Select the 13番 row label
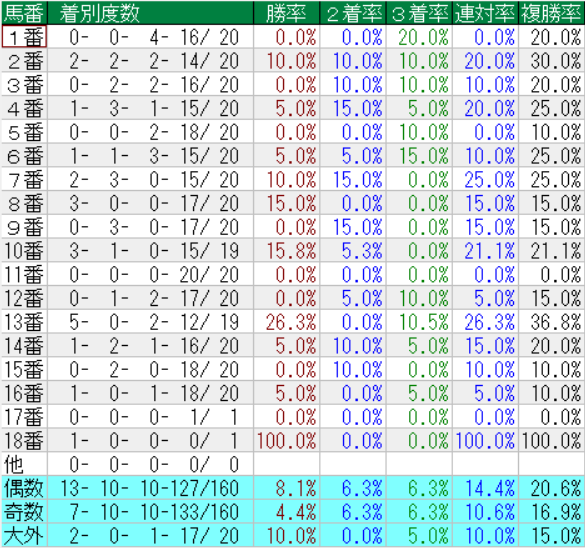585x548 pixels. click(24, 322)
